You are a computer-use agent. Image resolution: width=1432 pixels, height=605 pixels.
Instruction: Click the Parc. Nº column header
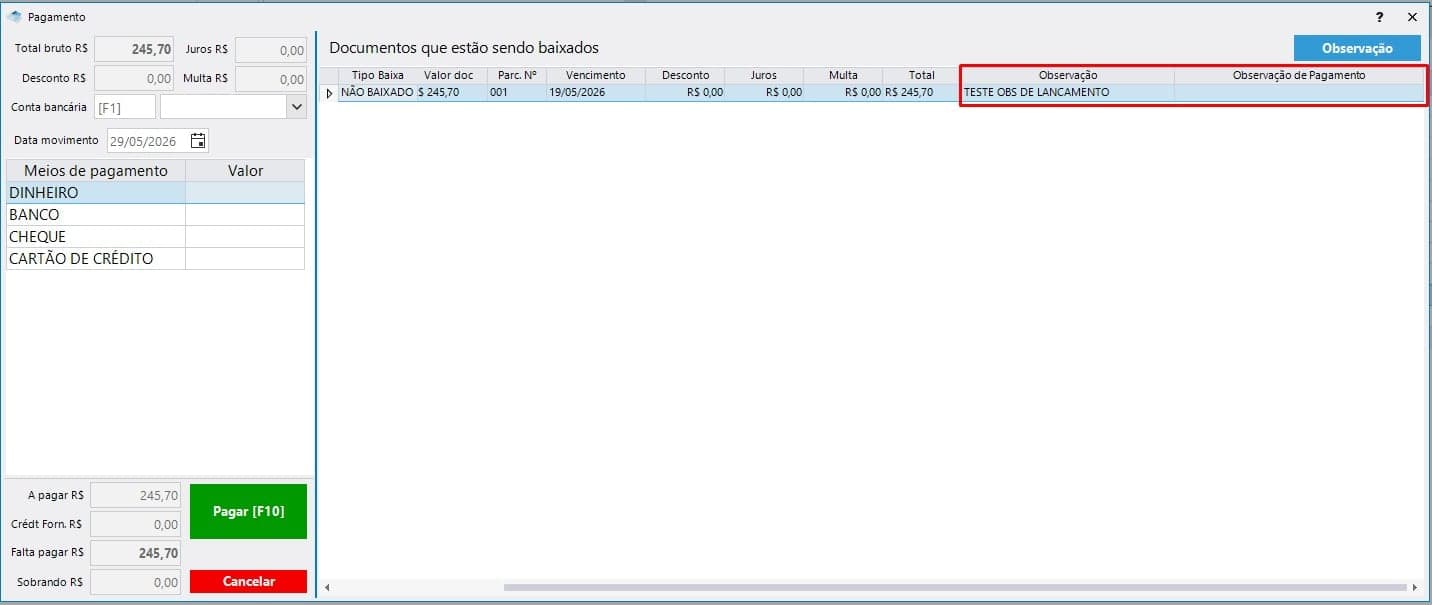click(x=517, y=75)
